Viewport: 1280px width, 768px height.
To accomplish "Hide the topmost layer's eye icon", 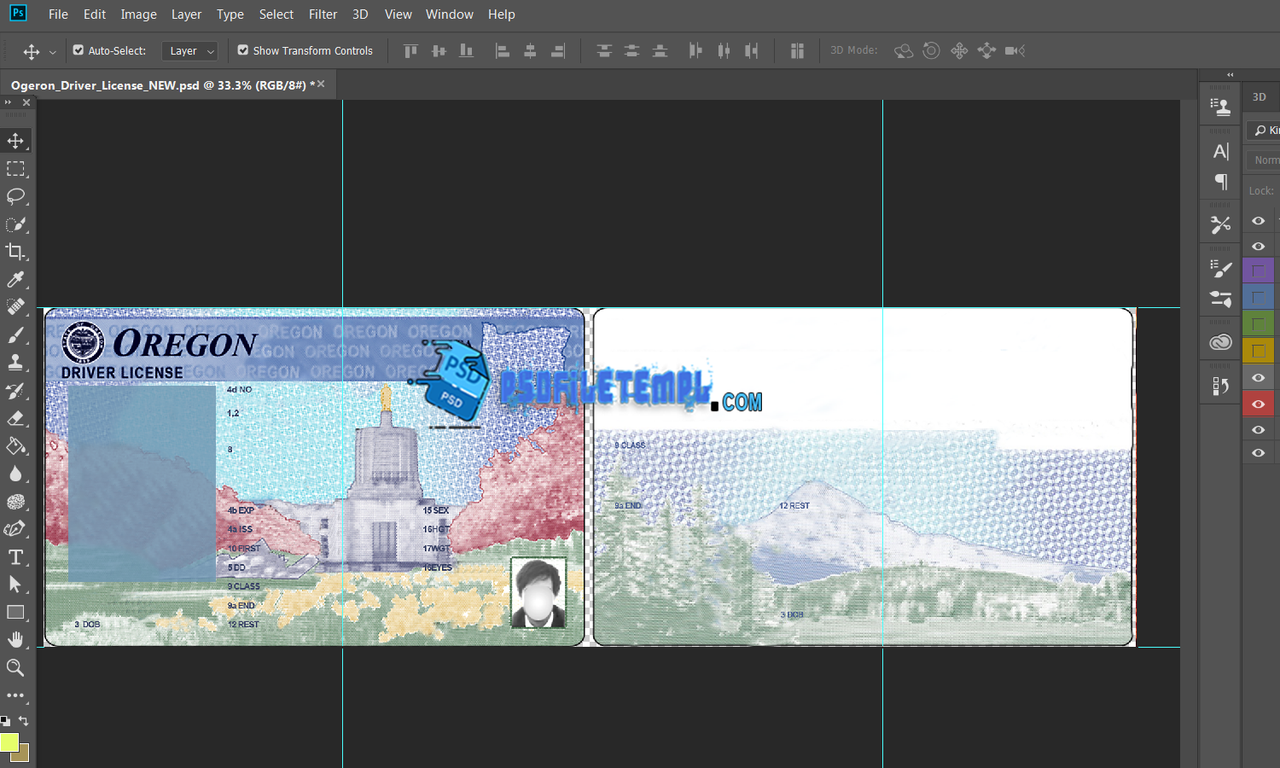I will (x=1258, y=221).
